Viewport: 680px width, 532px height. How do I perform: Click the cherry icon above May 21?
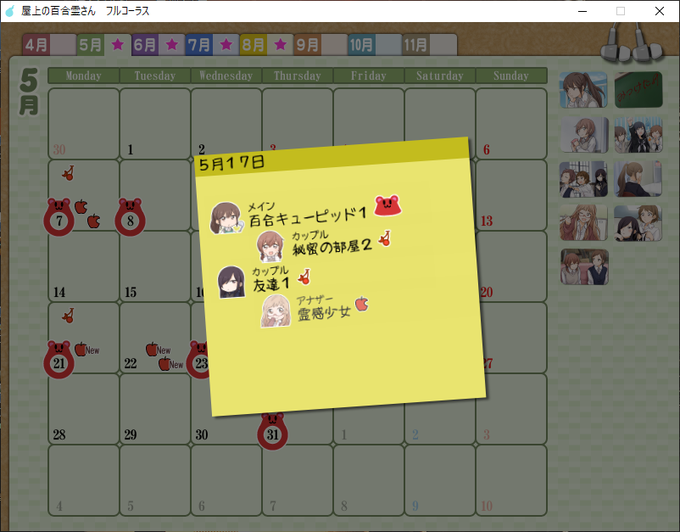pyautogui.click(x=68, y=316)
